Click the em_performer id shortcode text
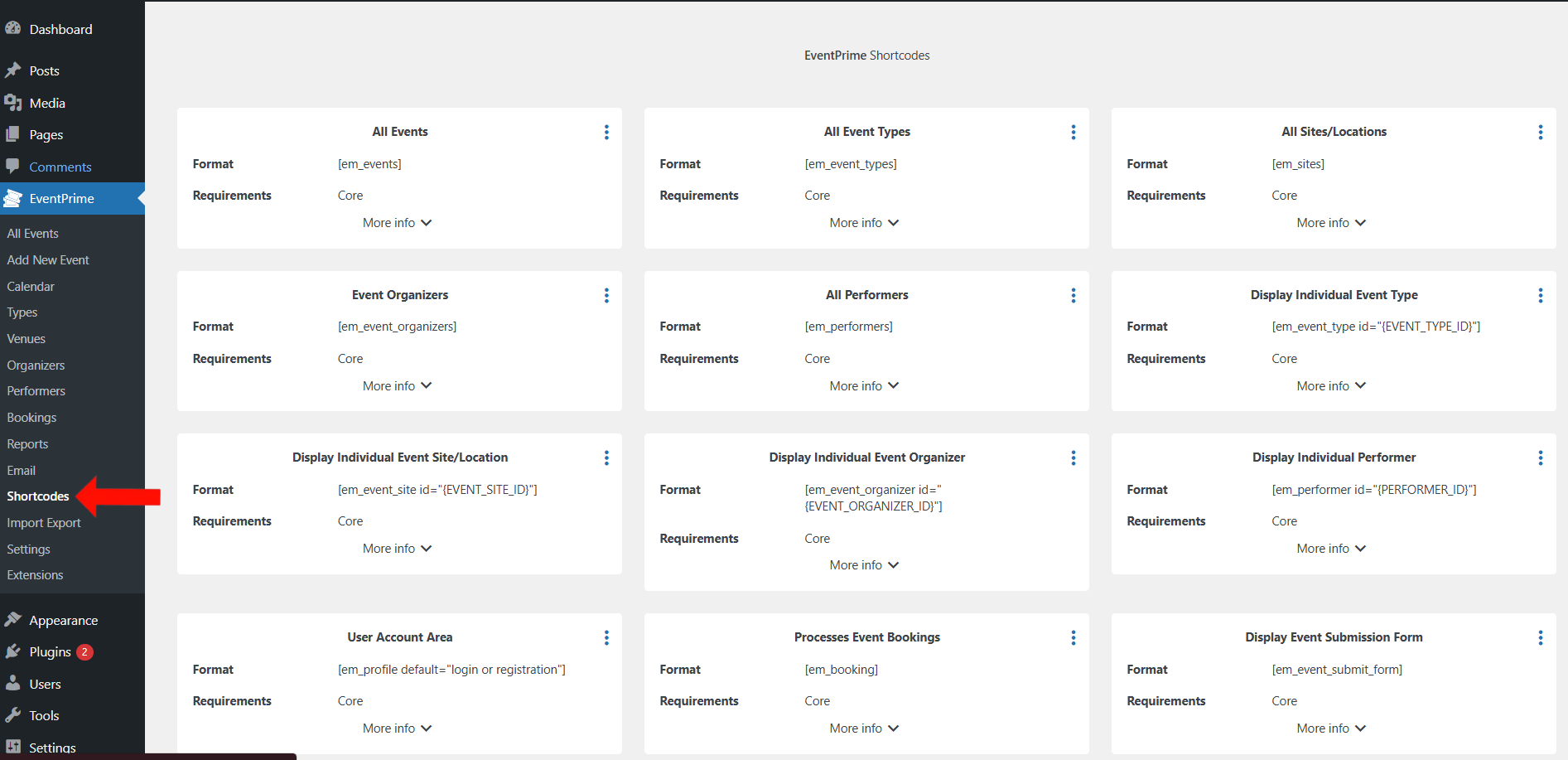Viewport: 1568px width, 760px height. [x=1374, y=490]
